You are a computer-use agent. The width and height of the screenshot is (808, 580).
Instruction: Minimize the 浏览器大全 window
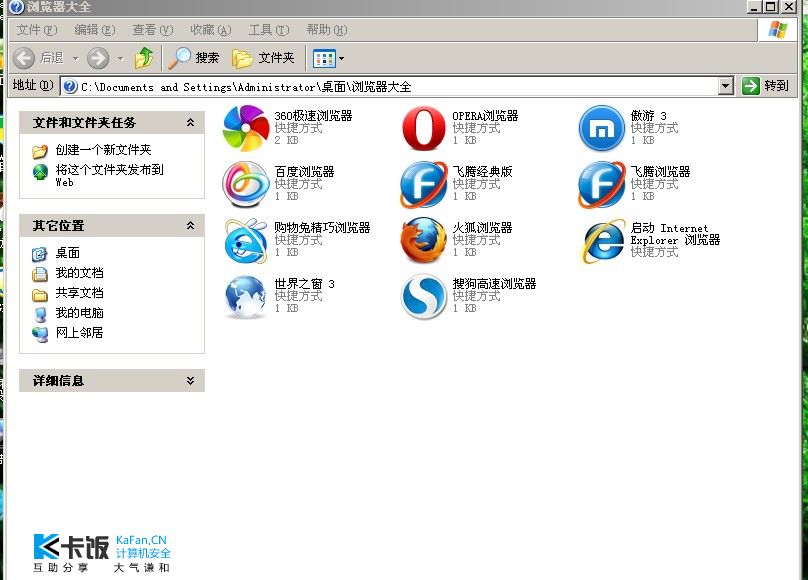(x=754, y=7)
